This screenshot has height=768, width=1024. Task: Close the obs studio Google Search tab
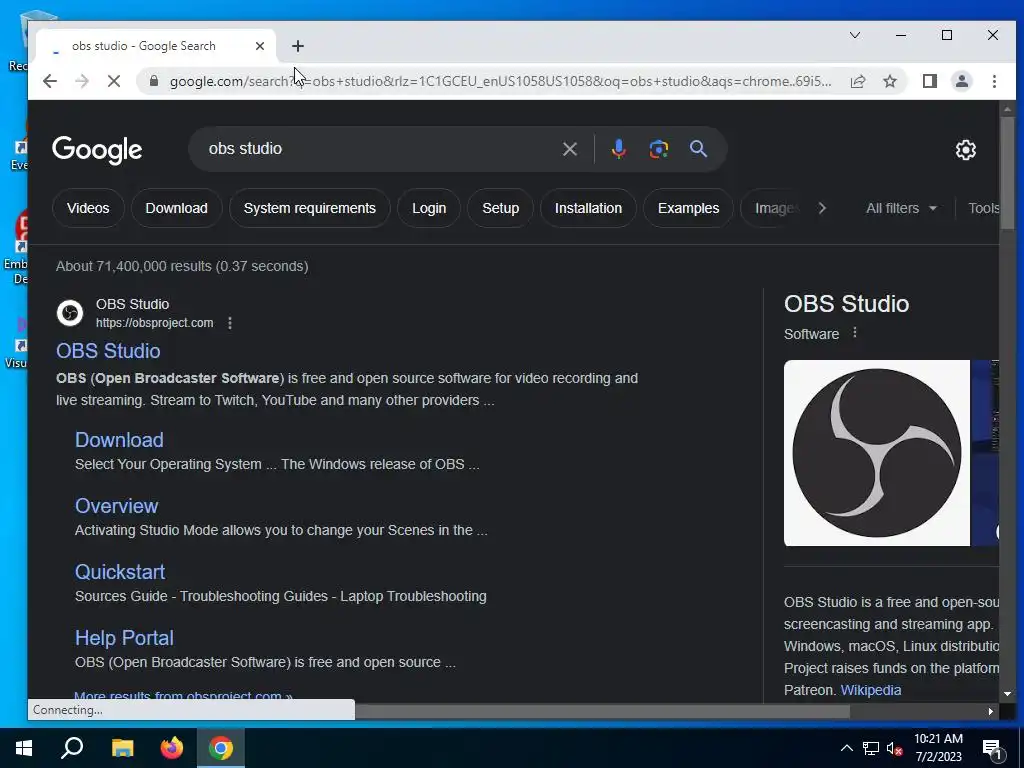pyautogui.click(x=260, y=46)
